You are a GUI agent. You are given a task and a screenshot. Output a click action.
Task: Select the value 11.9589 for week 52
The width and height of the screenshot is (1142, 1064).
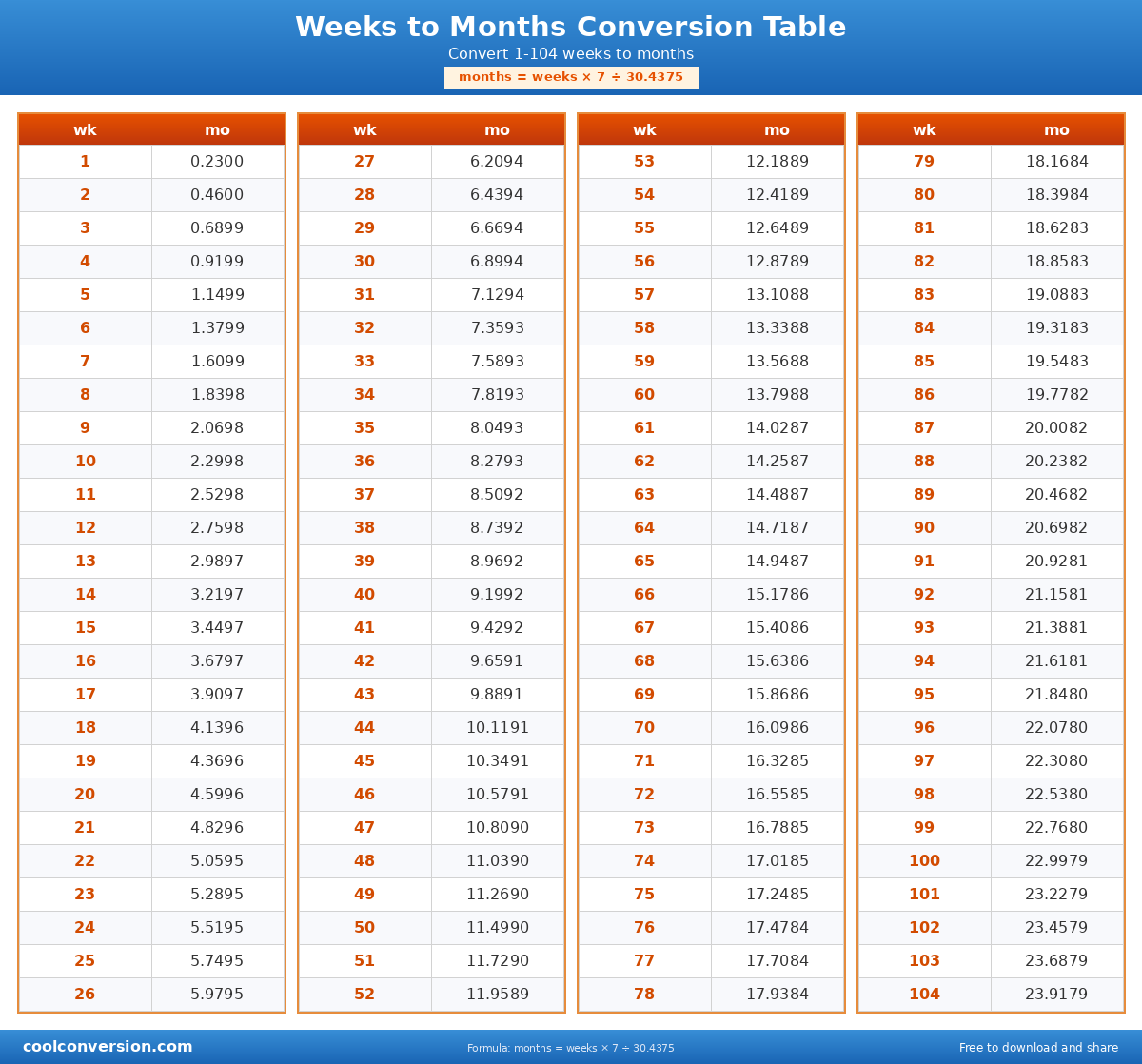tap(498, 995)
